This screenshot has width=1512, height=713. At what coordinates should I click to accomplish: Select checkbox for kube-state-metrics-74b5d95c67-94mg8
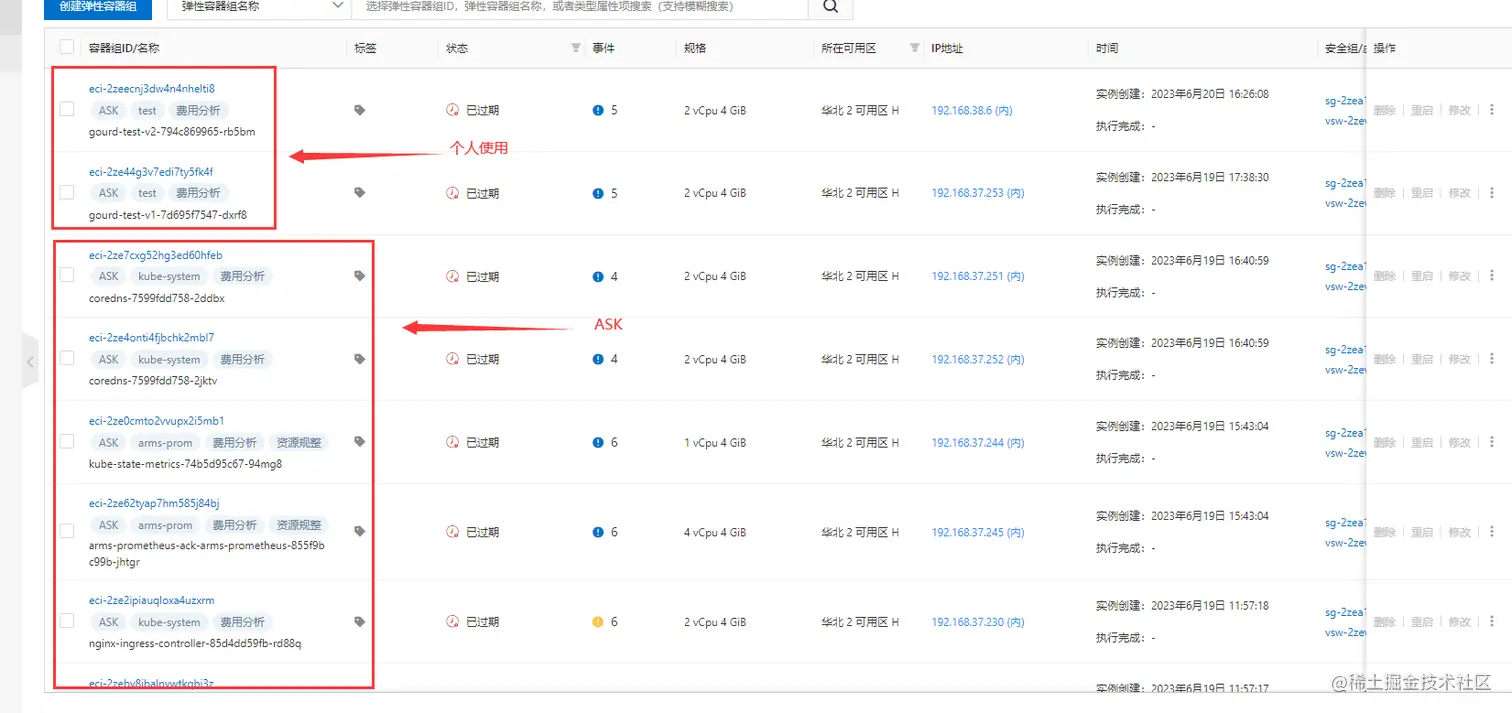point(67,441)
